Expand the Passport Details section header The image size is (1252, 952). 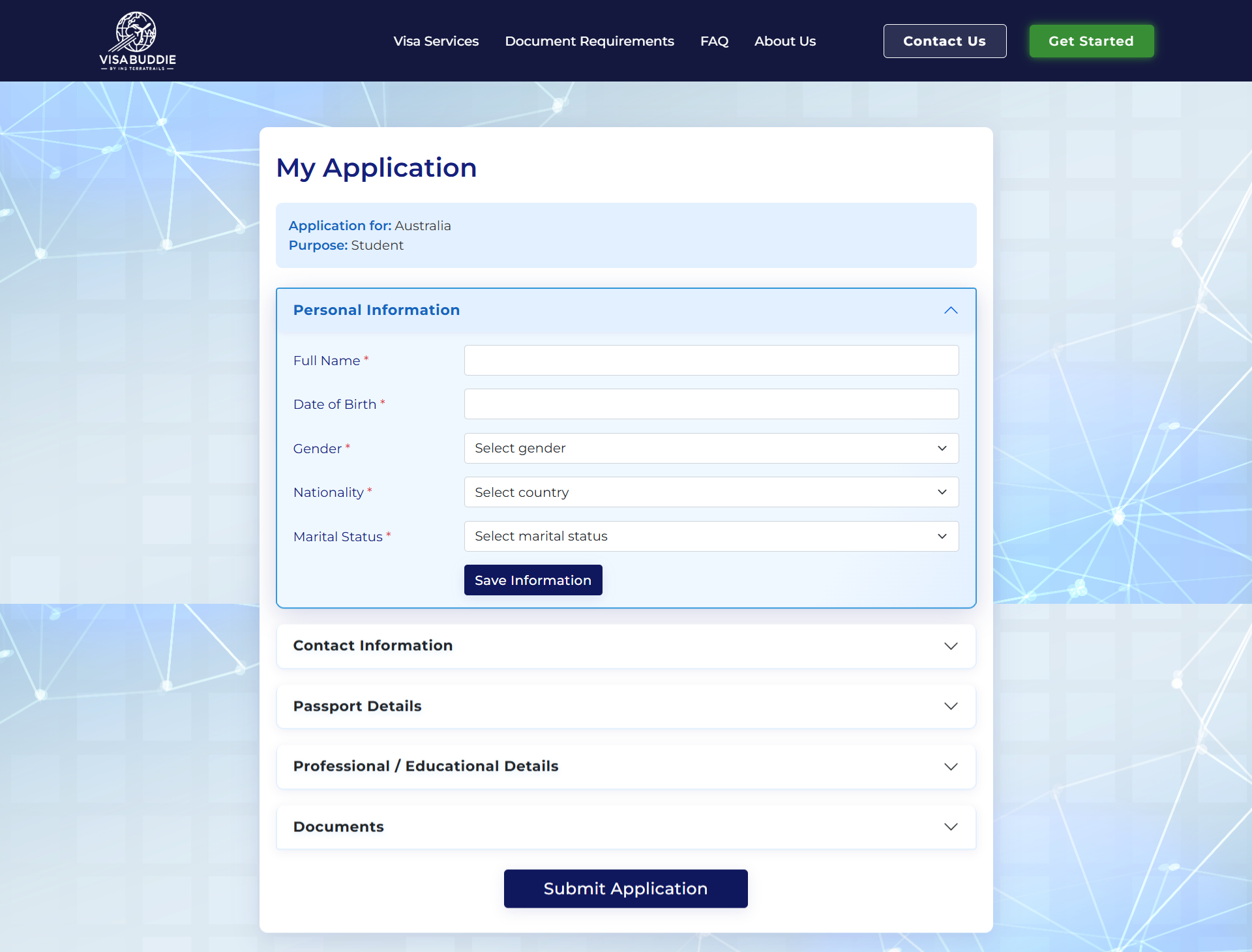pos(357,706)
